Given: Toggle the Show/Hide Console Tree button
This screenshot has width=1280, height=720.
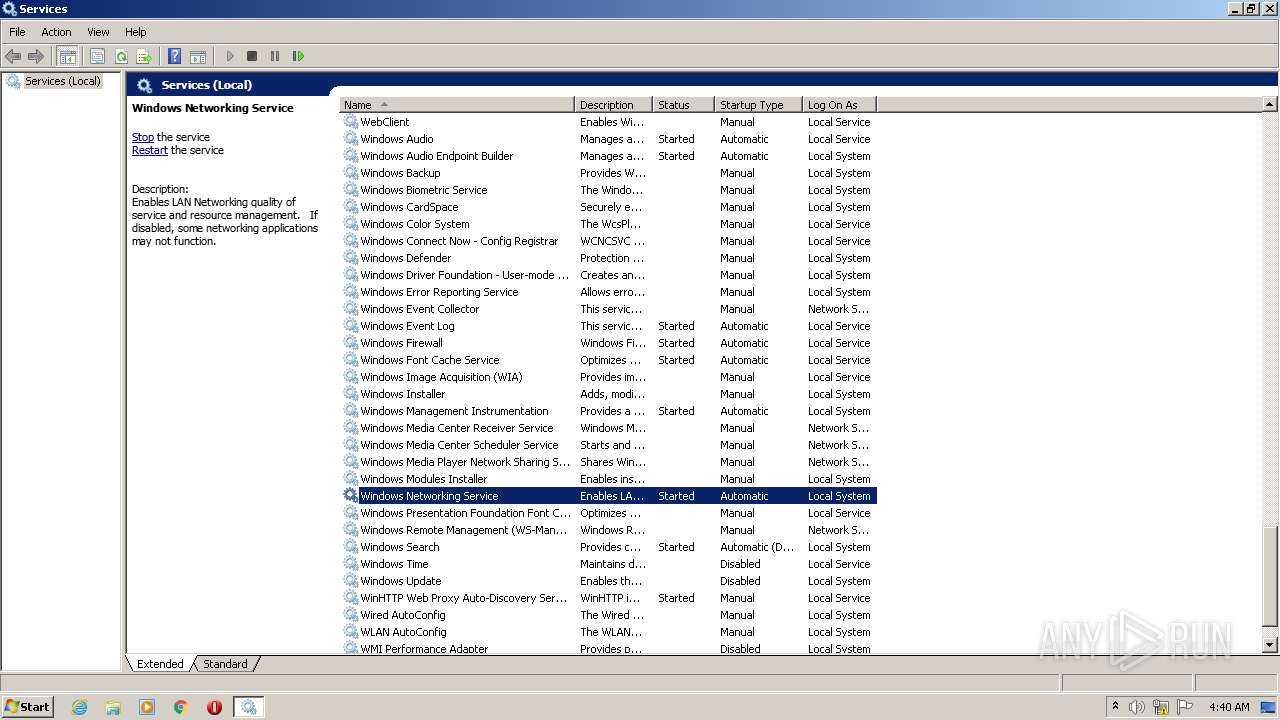Looking at the screenshot, I should (x=68, y=56).
